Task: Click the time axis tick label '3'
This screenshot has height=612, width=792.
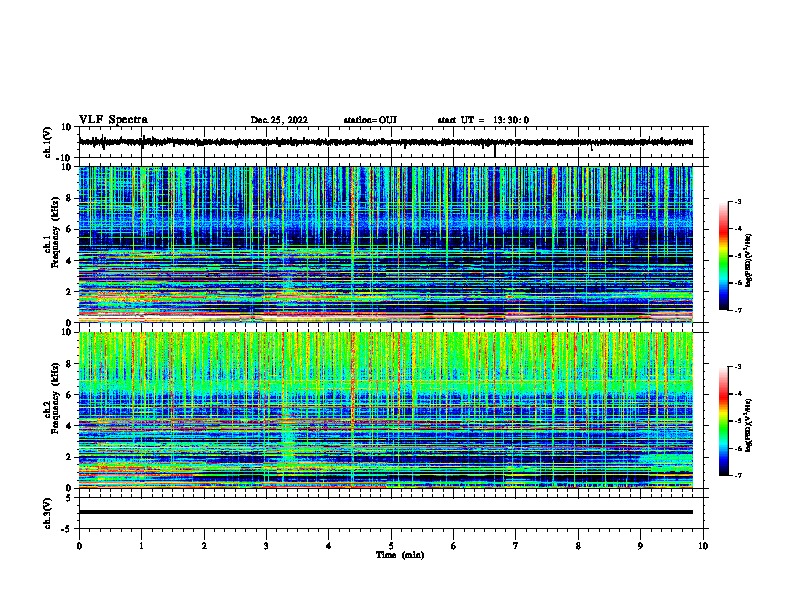Action: tap(266, 546)
